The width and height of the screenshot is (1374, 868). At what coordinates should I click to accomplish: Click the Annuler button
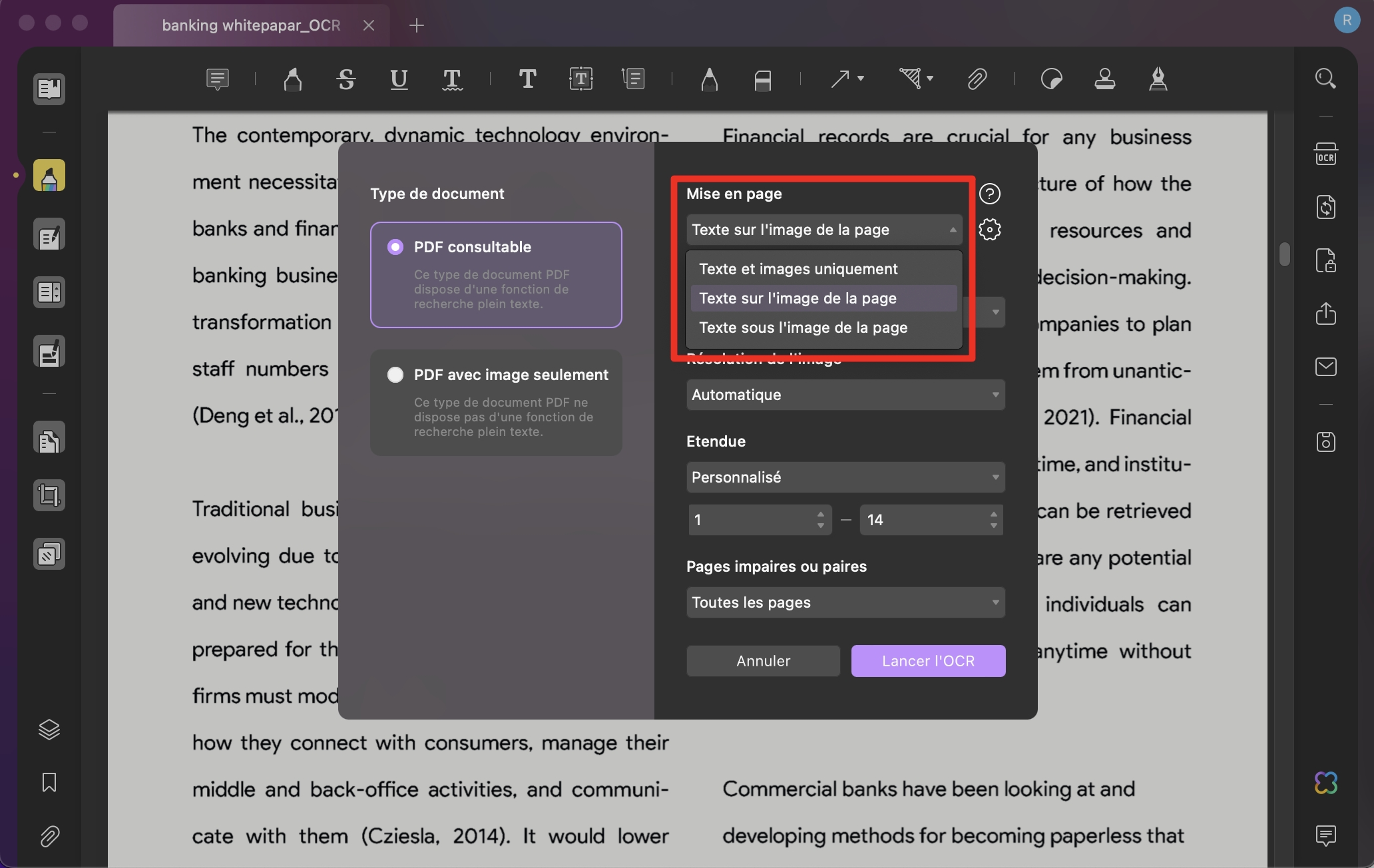click(x=763, y=661)
